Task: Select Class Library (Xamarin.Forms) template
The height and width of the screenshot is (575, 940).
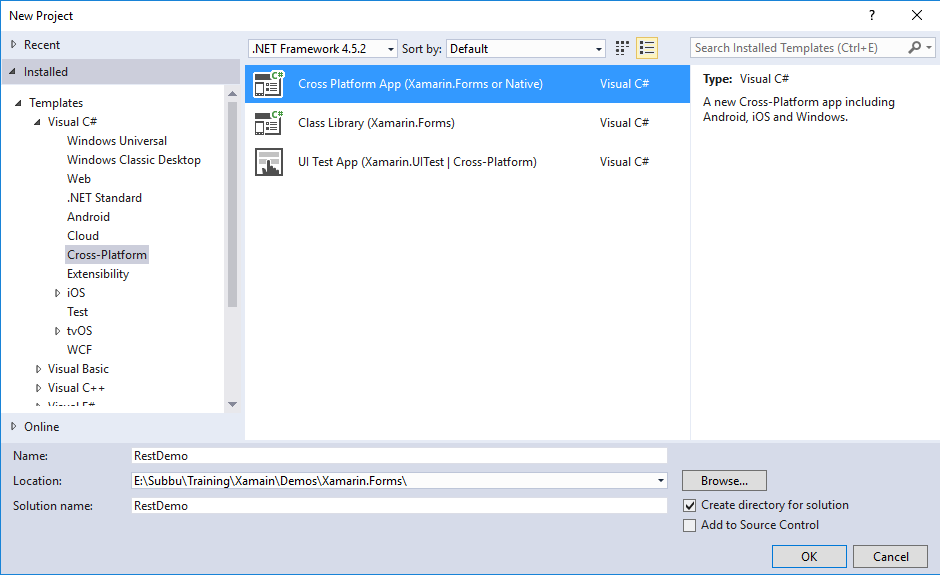Action: tap(468, 123)
